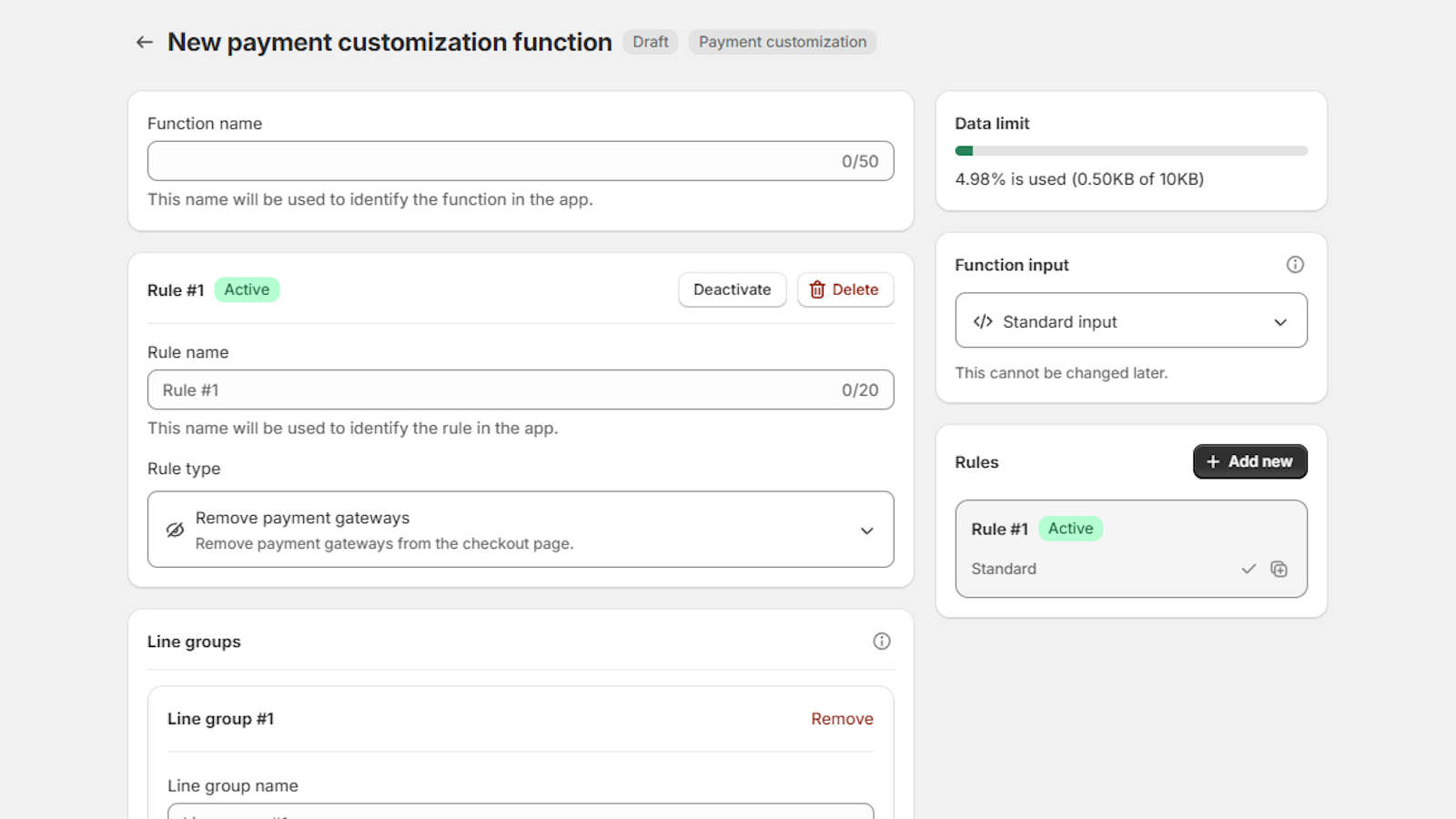This screenshot has width=1456, height=819.
Task: Click the trash icon next to Delete
Action: pos(817,289)
